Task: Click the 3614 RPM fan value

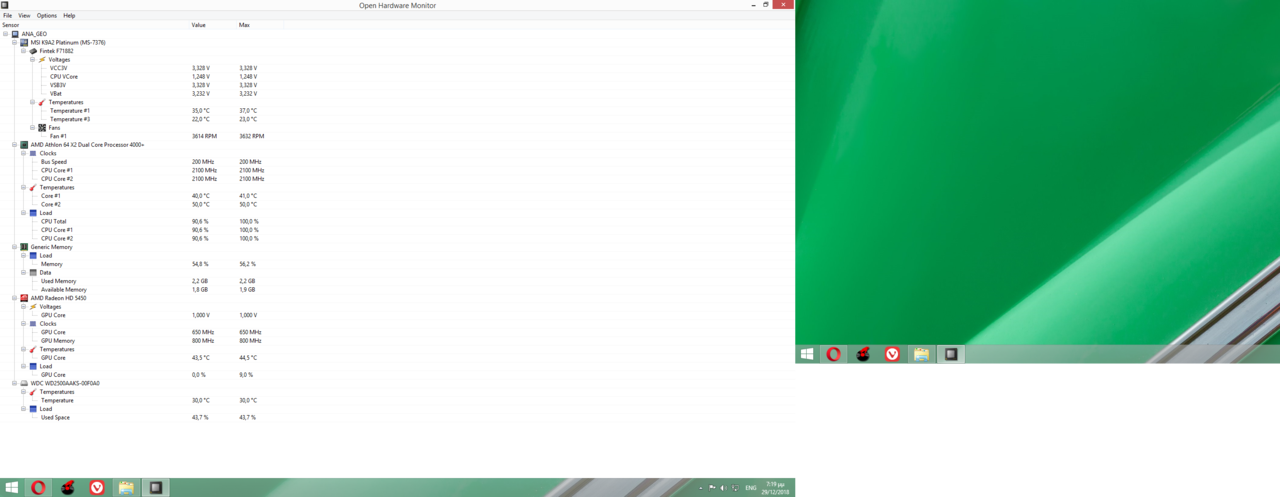Action: coord(203,136)
